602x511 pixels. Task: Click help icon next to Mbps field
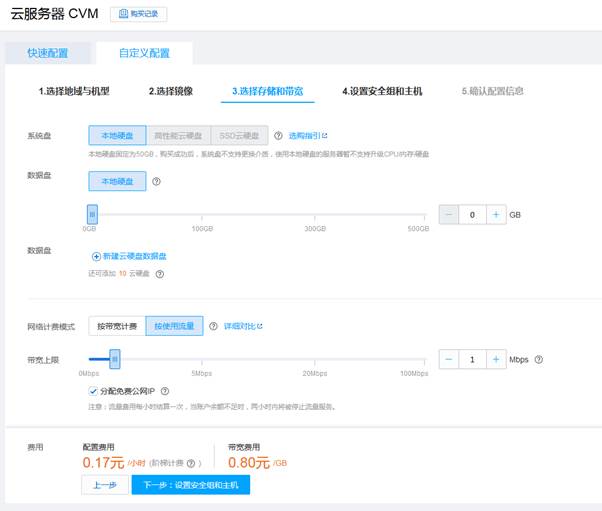coord(539,359)
